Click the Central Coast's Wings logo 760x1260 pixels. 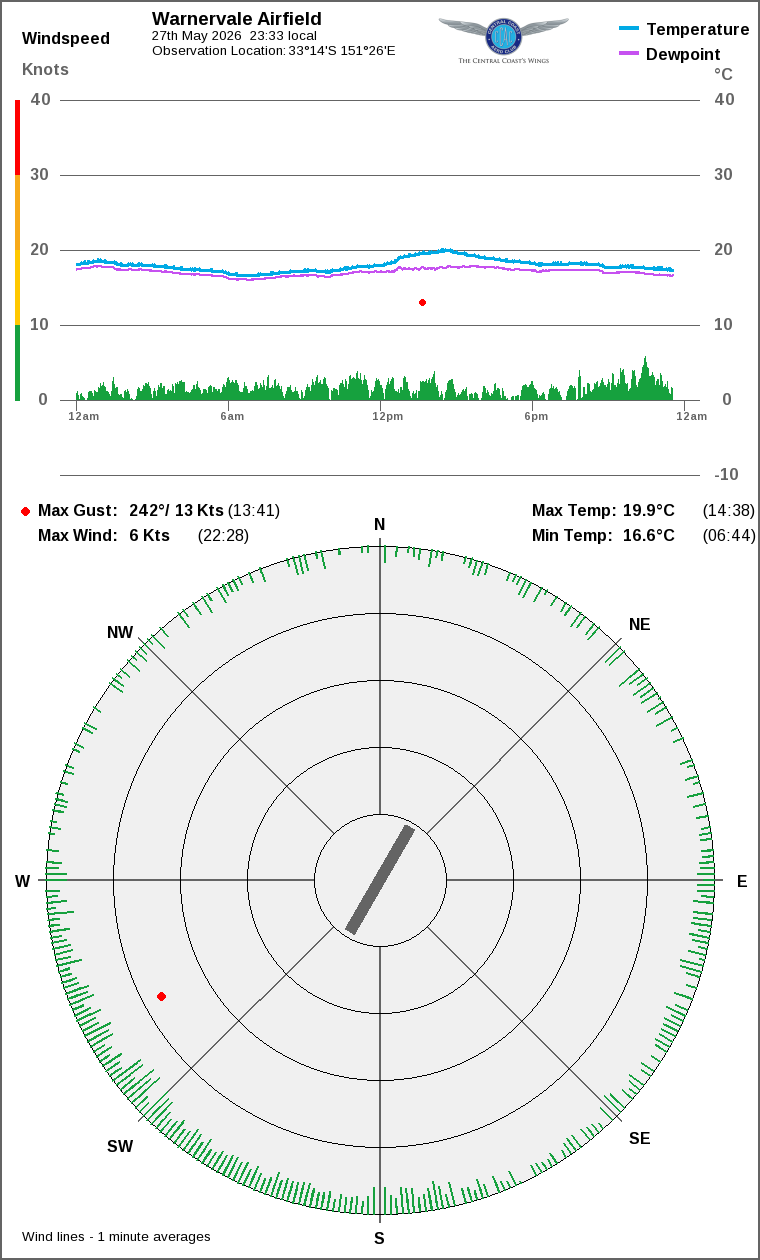503,40
